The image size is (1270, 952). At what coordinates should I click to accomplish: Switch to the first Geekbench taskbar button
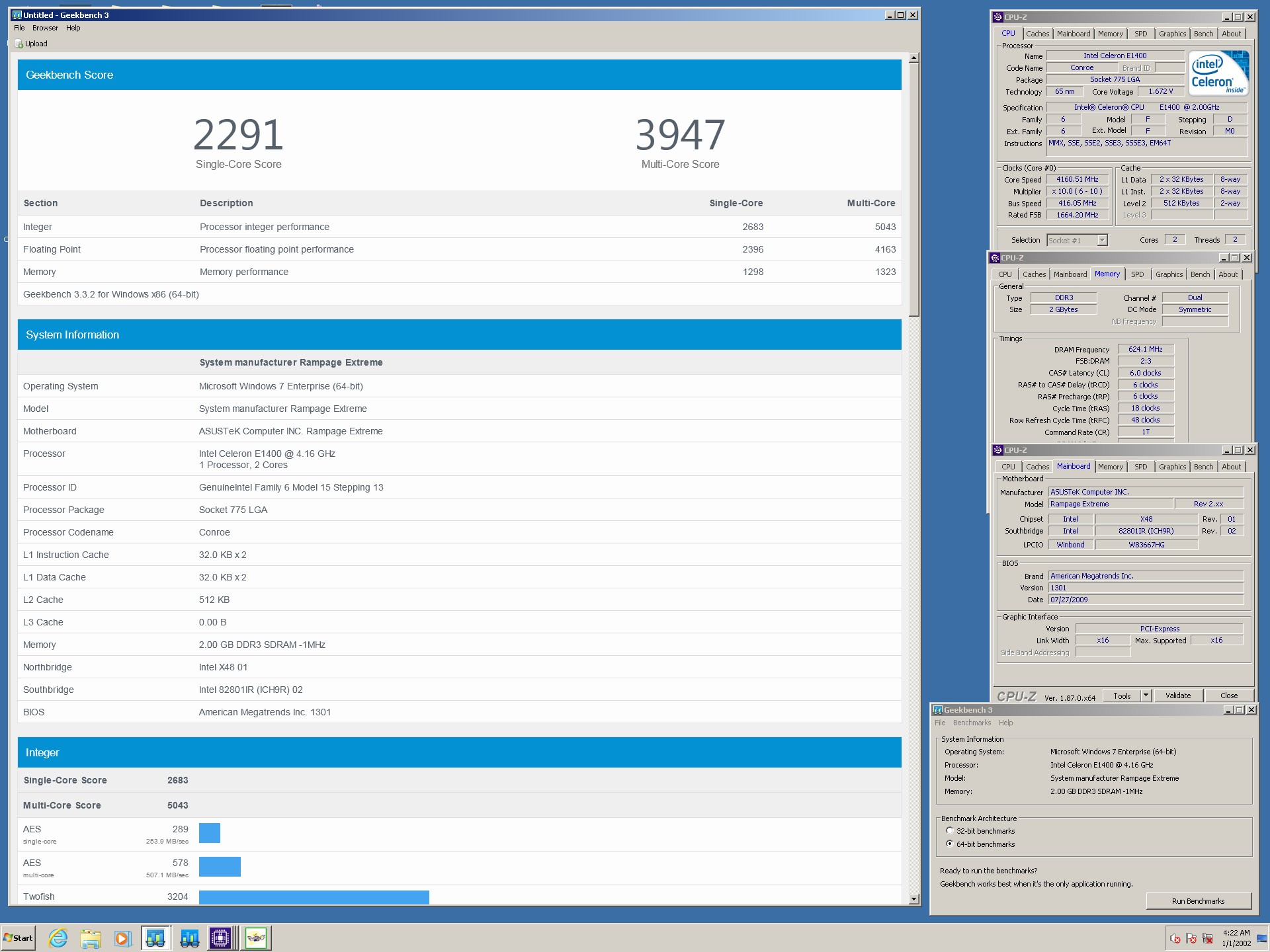pos(155,938)
